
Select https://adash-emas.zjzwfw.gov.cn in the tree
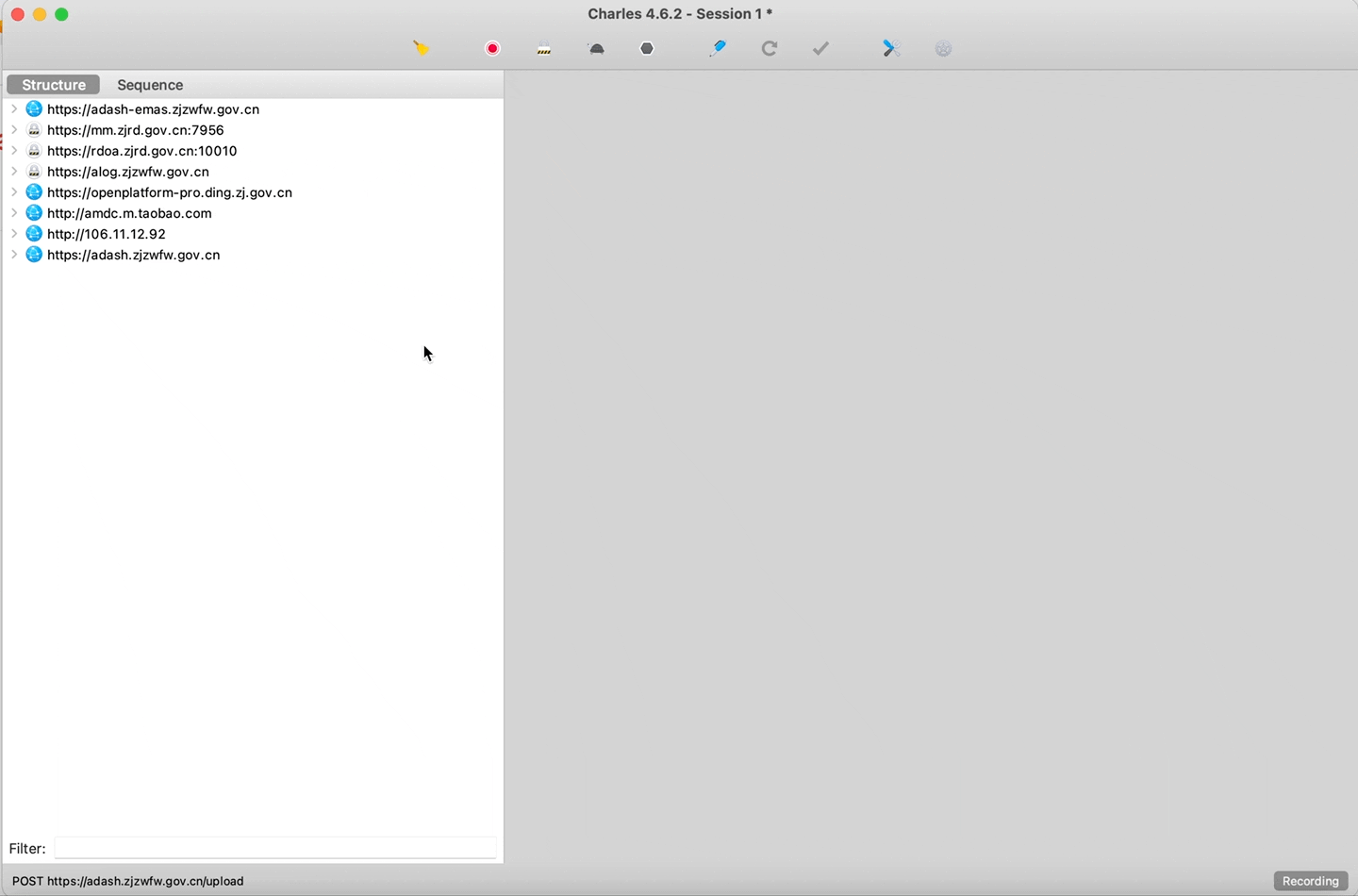point(153,109)
